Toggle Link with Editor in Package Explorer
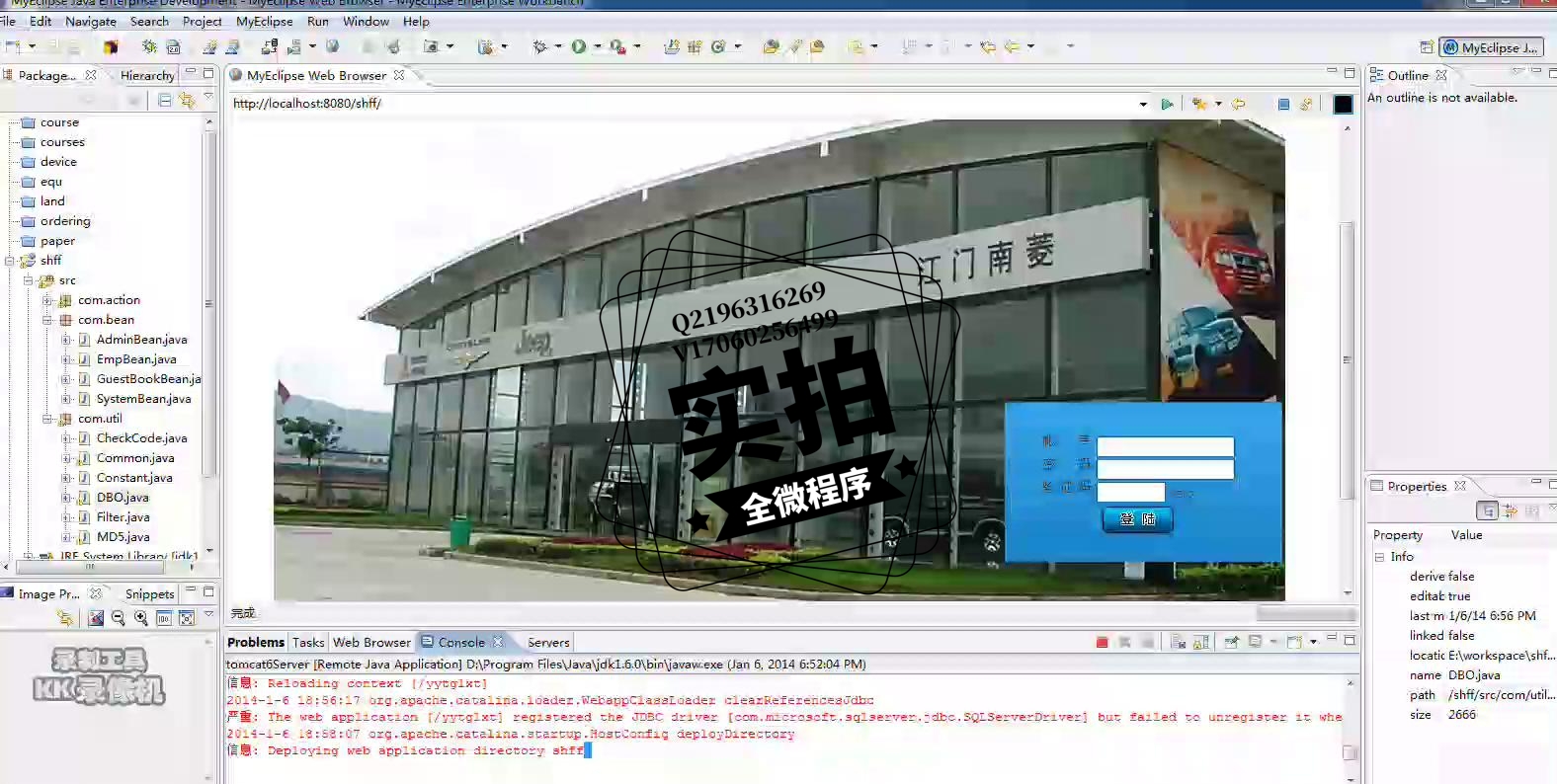The image size is (1557, 784). tap(187, 100)
